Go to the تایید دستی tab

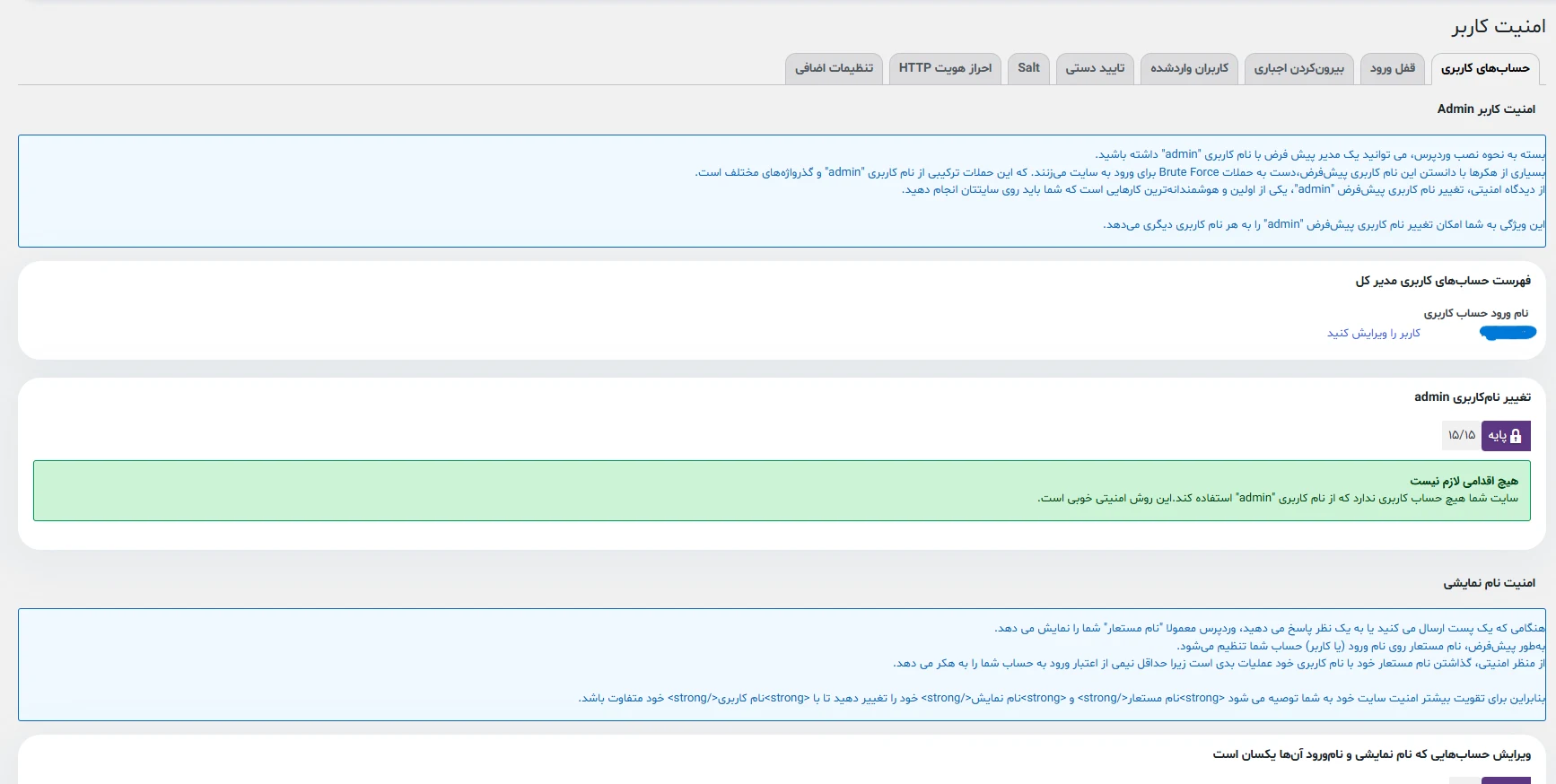[1095, 68]
